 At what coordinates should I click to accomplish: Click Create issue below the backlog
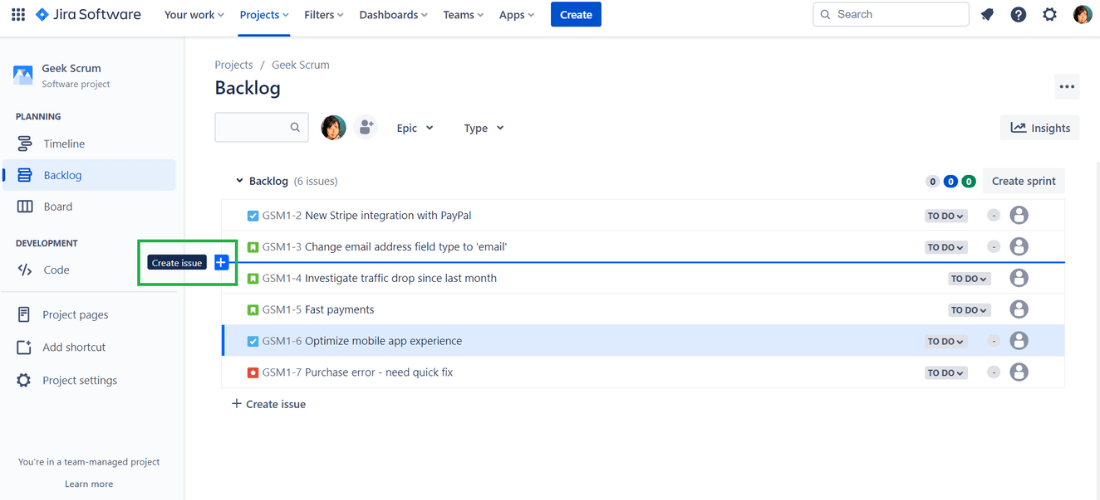[x=269, y=404]
